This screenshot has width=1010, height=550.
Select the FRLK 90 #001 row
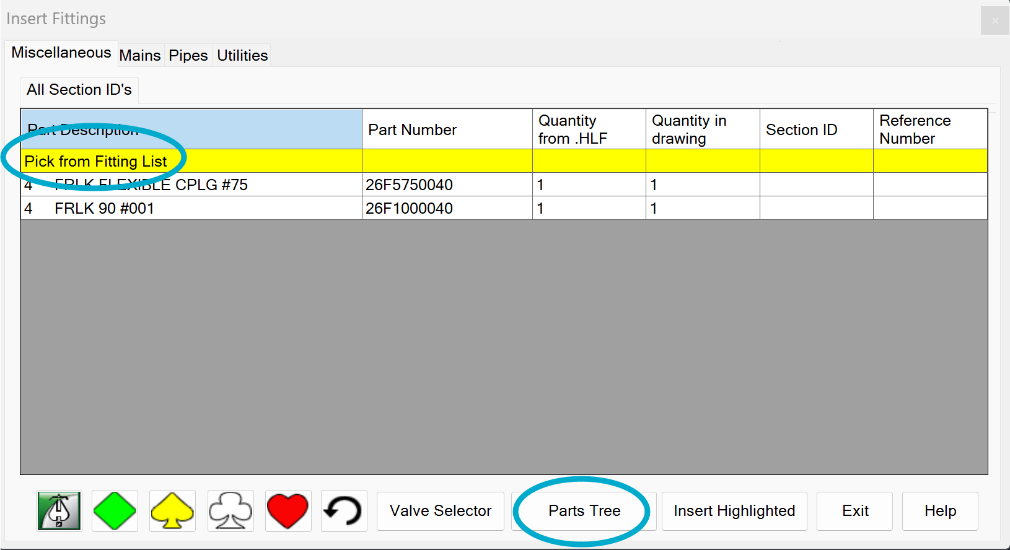[x=504, y=208]
